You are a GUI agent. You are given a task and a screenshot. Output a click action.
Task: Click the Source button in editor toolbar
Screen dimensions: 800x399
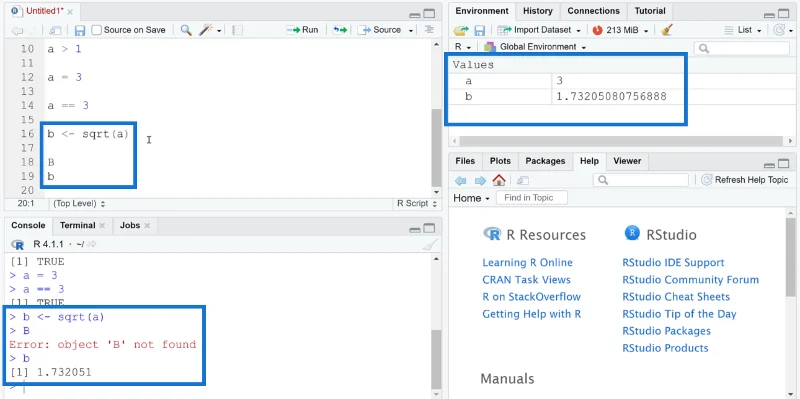tap(380, 30)
